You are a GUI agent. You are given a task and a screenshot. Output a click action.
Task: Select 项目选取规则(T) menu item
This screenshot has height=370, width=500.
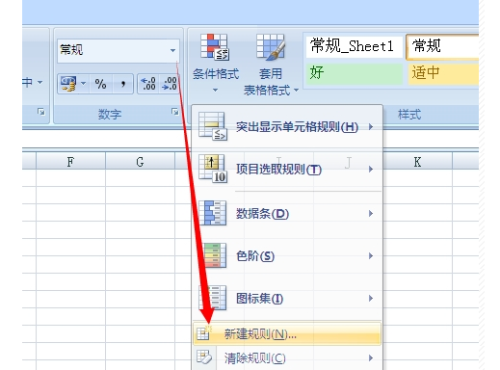287,169
